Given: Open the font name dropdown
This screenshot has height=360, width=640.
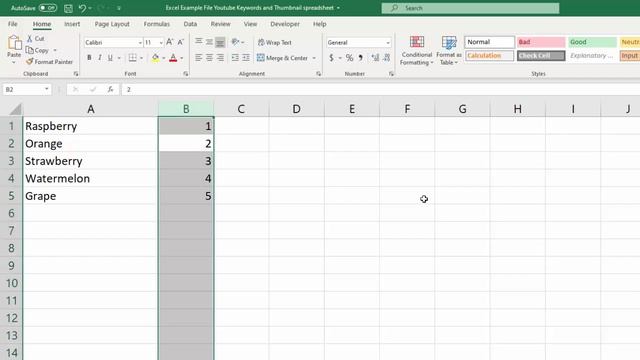Looking at the screenshot, I should point(140,42).
